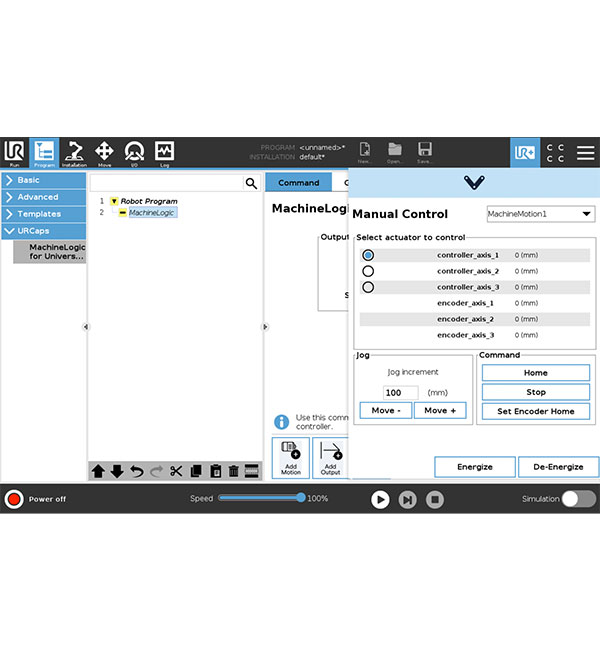
Task: Switch to the Command tab
Action: click(299, 182)
